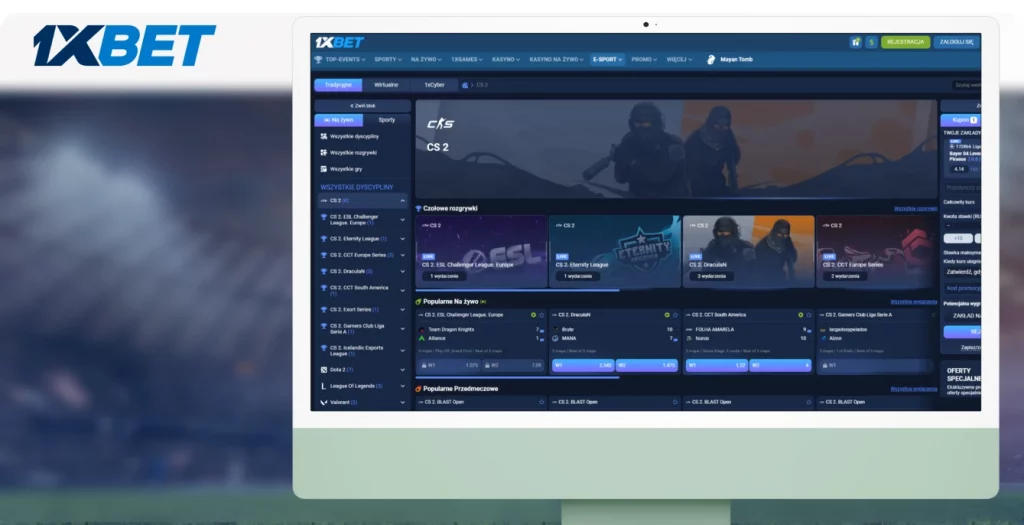Click the League Of Legends icon in the sidebar
Viewport: 1024px width, 525px height.
323,386
